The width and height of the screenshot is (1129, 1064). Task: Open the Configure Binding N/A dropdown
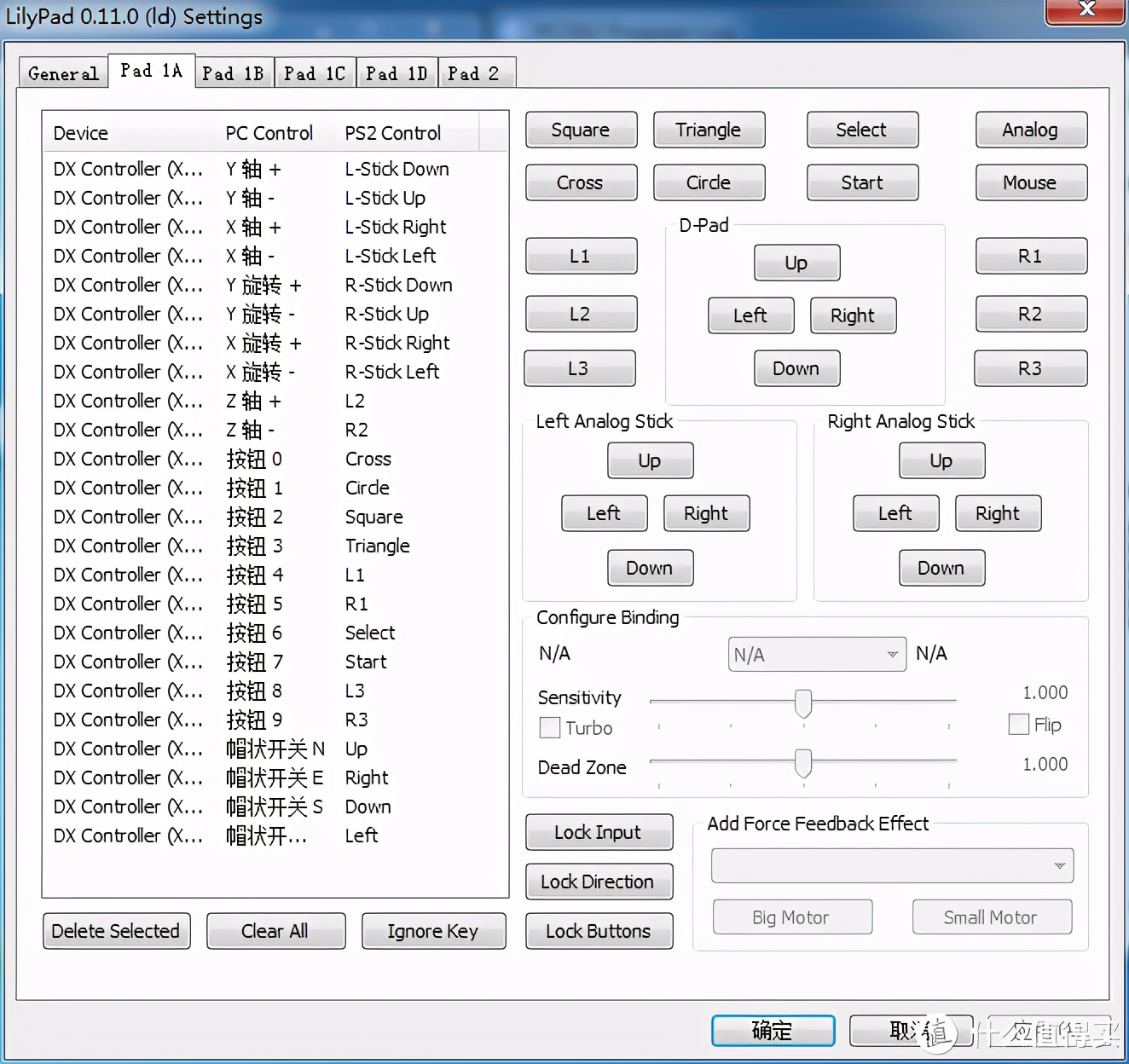tap(816, 655)
